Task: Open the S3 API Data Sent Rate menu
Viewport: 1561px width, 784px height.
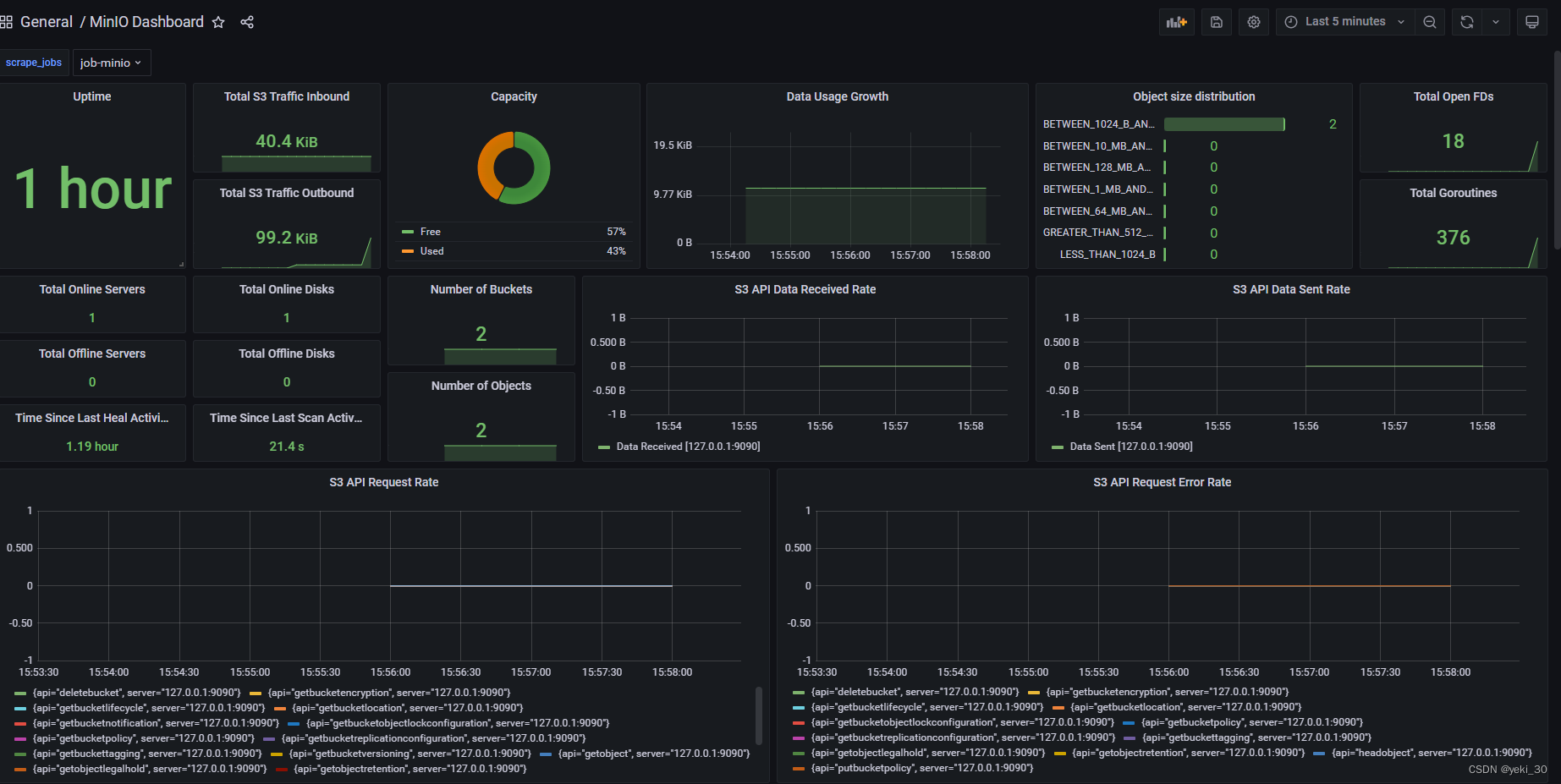Action: pos(1291,289)
